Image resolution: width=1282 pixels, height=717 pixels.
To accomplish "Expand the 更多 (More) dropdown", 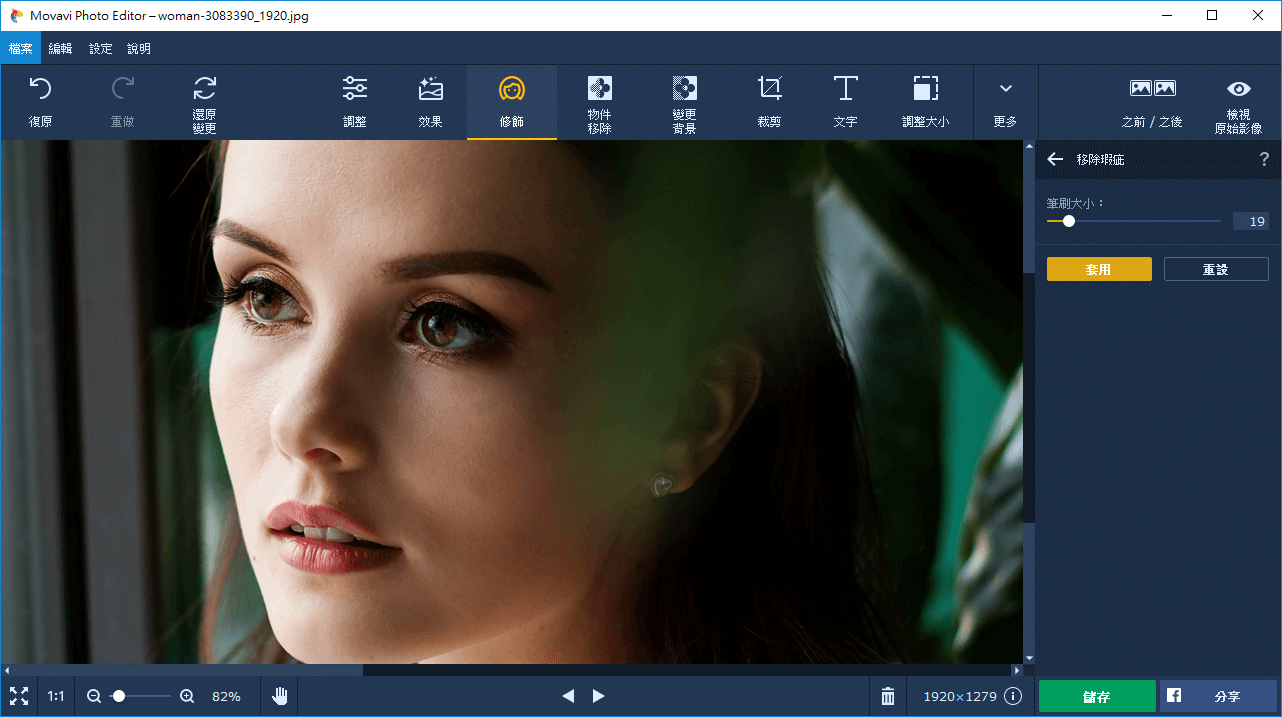I will (1005, 101).
